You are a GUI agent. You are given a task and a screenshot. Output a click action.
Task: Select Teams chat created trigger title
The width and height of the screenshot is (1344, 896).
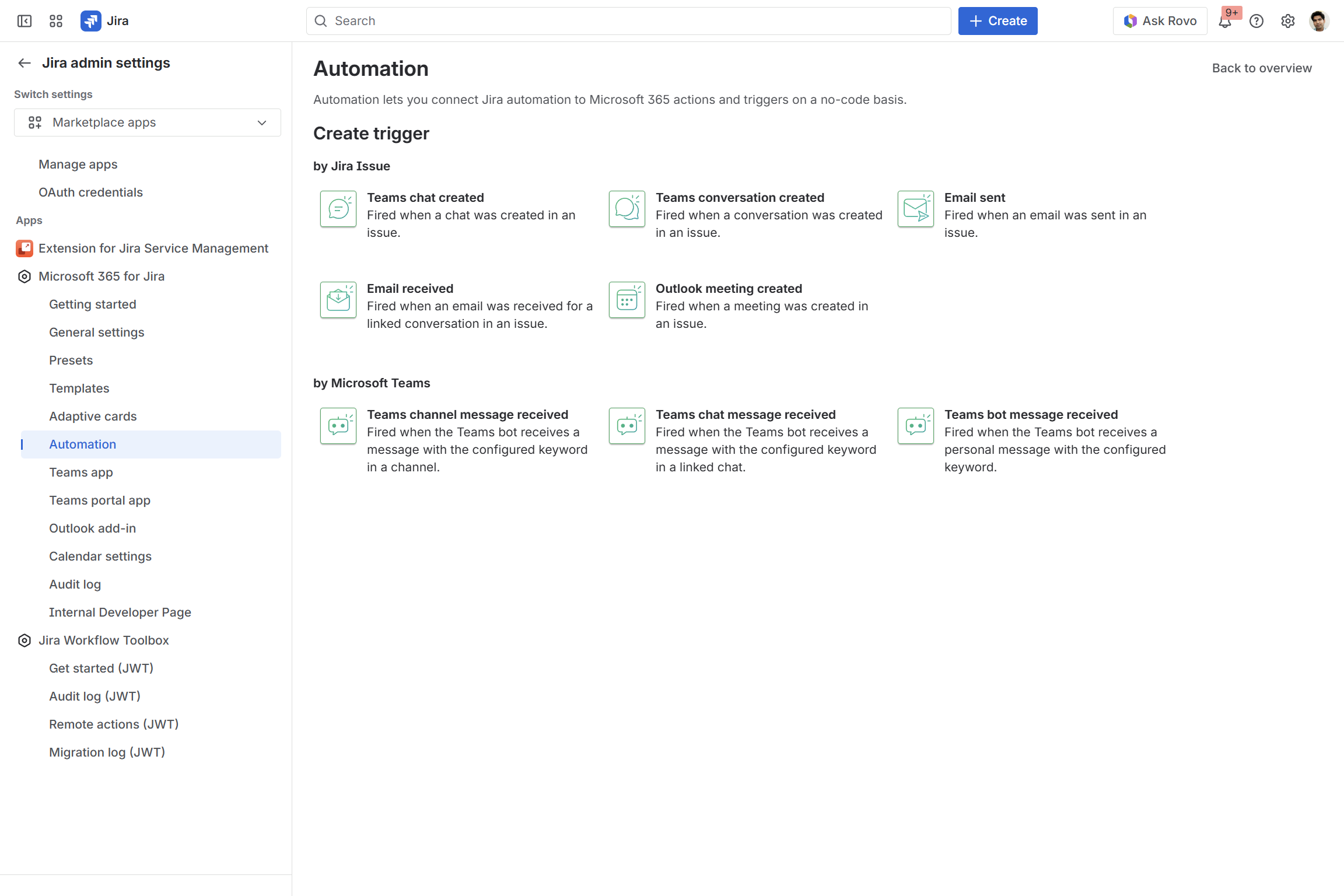pos(426,198)
